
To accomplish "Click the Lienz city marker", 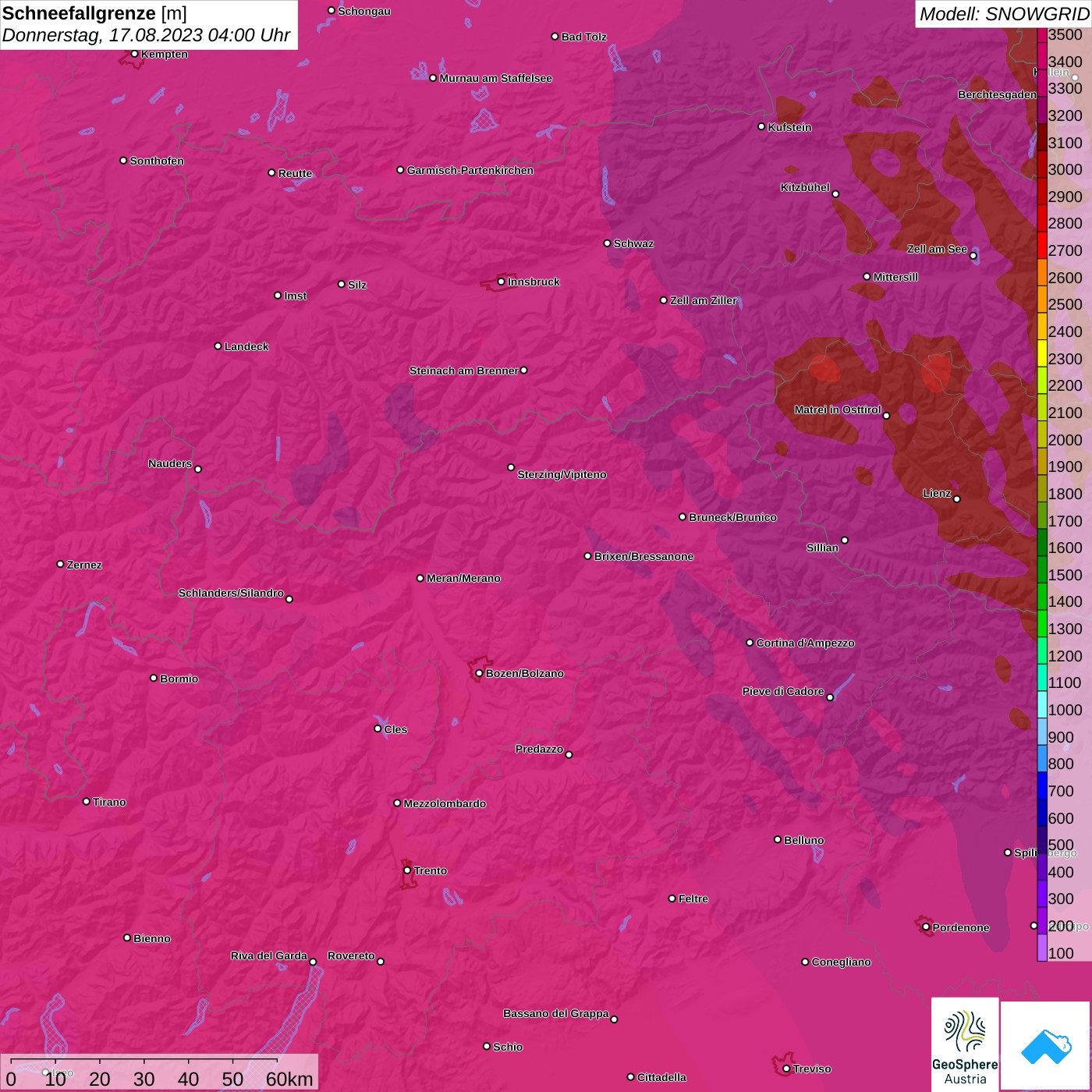I will coord(957,499).
